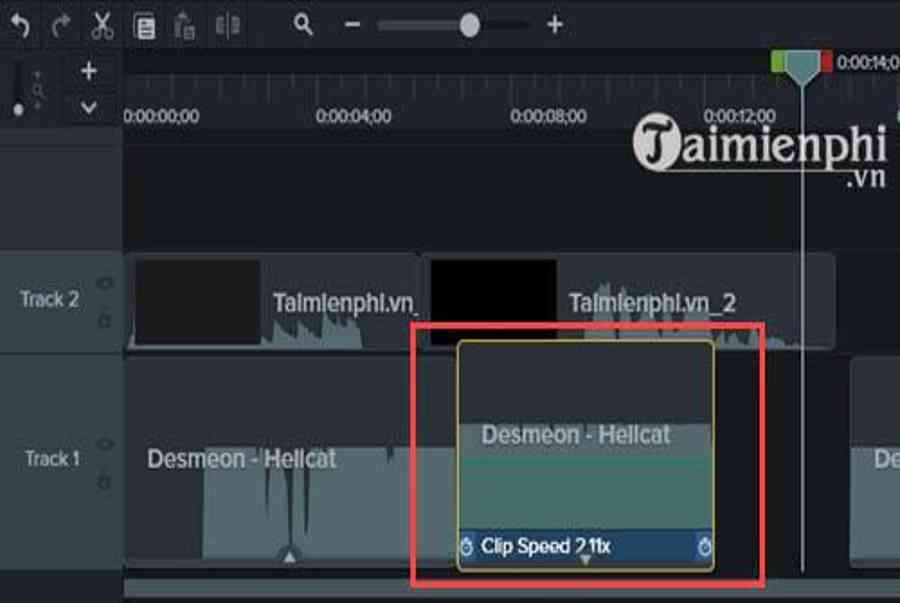Hide Track 1 using its eye icon

coord(105,444)
